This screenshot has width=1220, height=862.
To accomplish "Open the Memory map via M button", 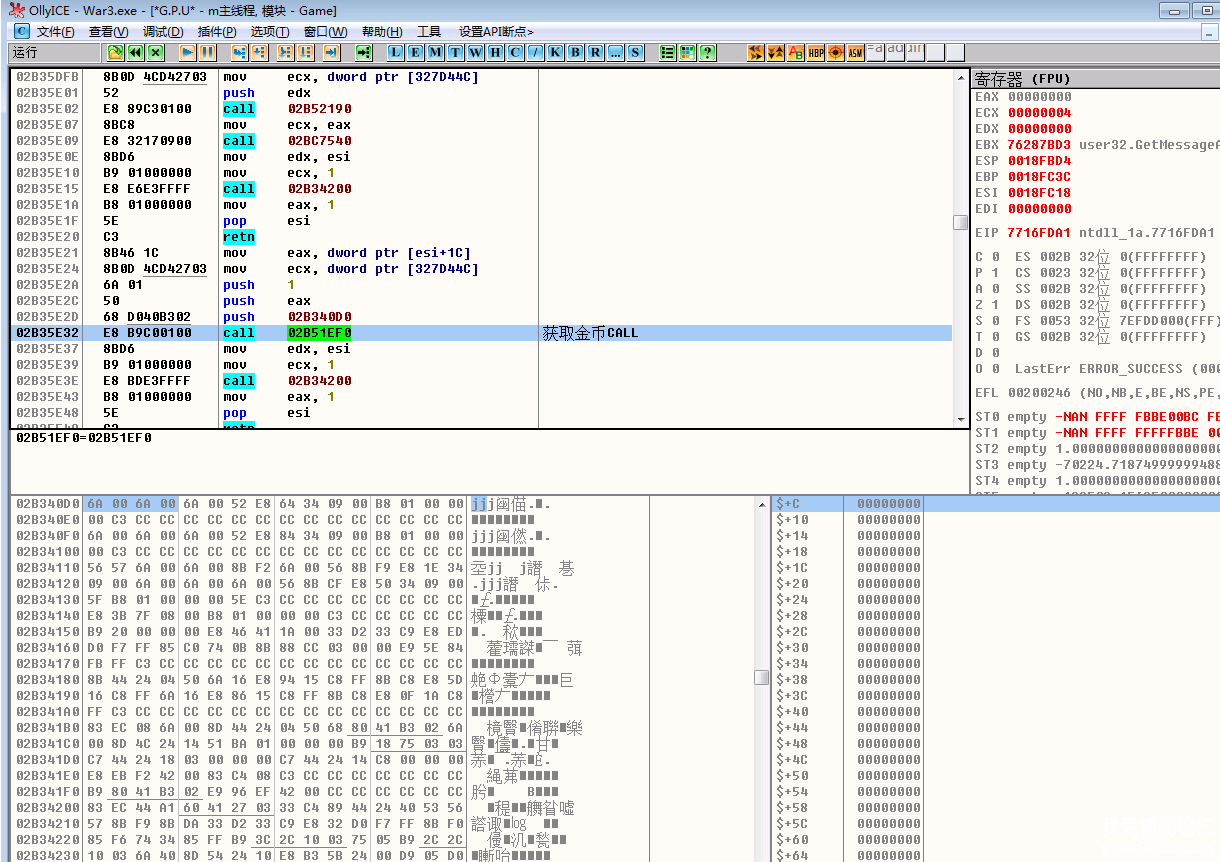I will point(436,52).
